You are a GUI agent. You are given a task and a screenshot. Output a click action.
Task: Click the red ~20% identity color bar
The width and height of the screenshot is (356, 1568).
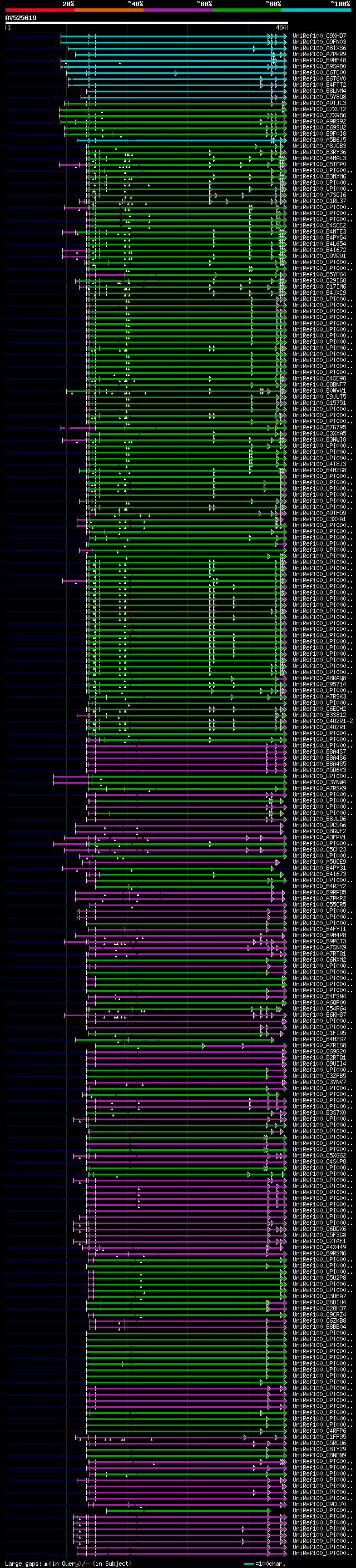click(x=40, y=10)
